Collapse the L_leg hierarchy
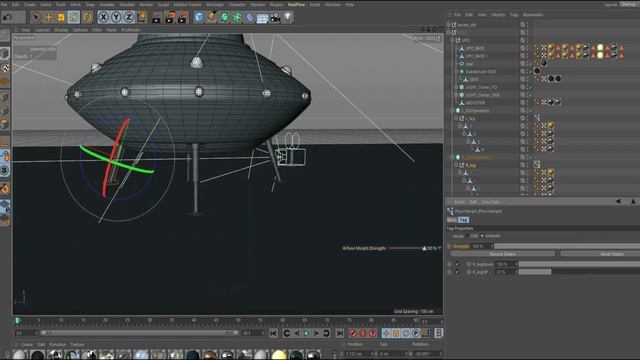640x360 pixels. tap(456, 118)
